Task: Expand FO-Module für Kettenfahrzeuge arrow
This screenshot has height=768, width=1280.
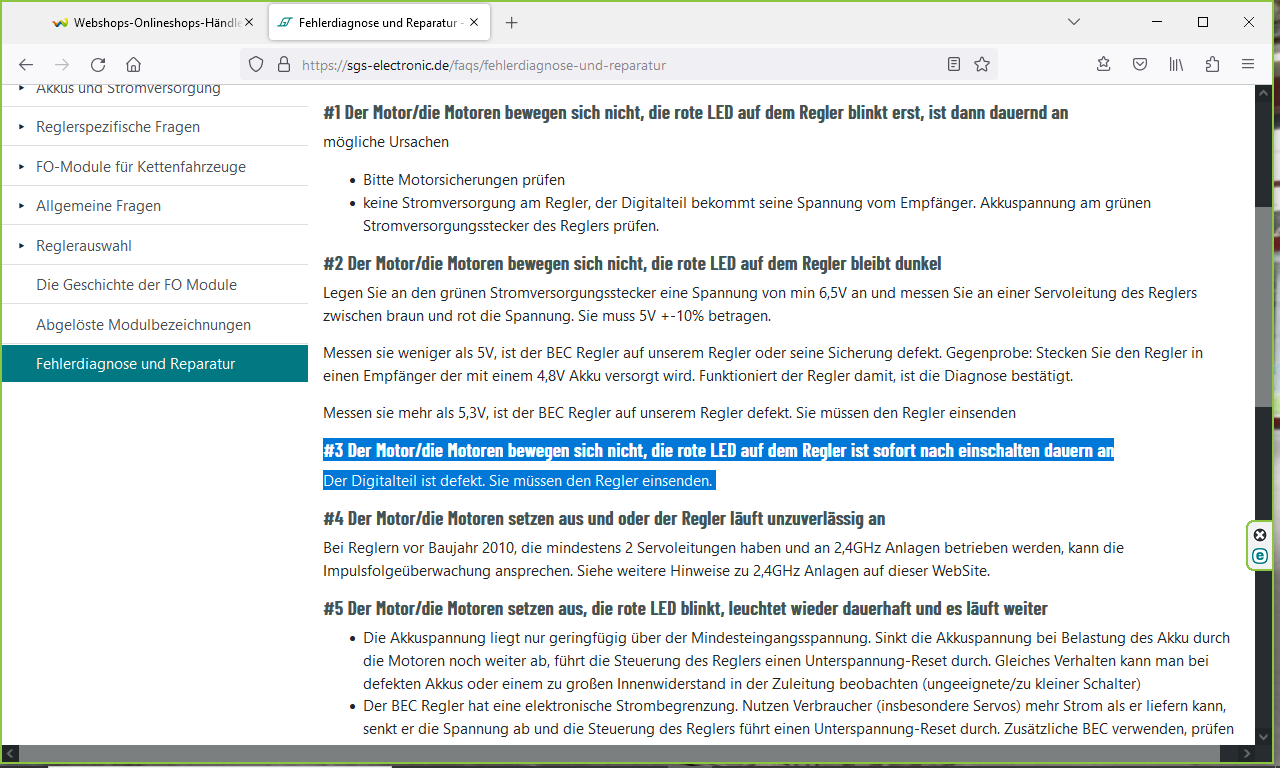Action: point(22,167)
